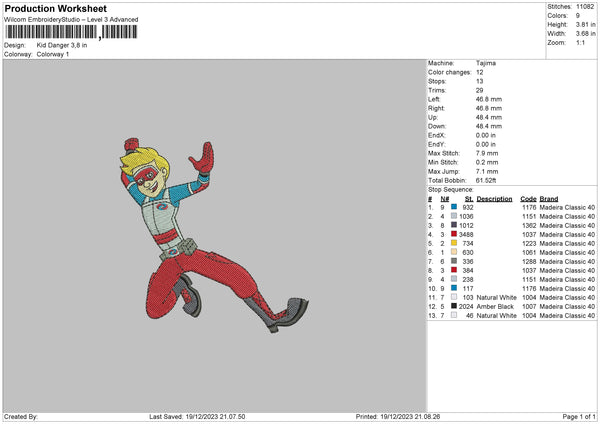Click the Total Bobbin value '61.52ft'
The width and height of the screenshot is (600, 424).
coord(486,180)
